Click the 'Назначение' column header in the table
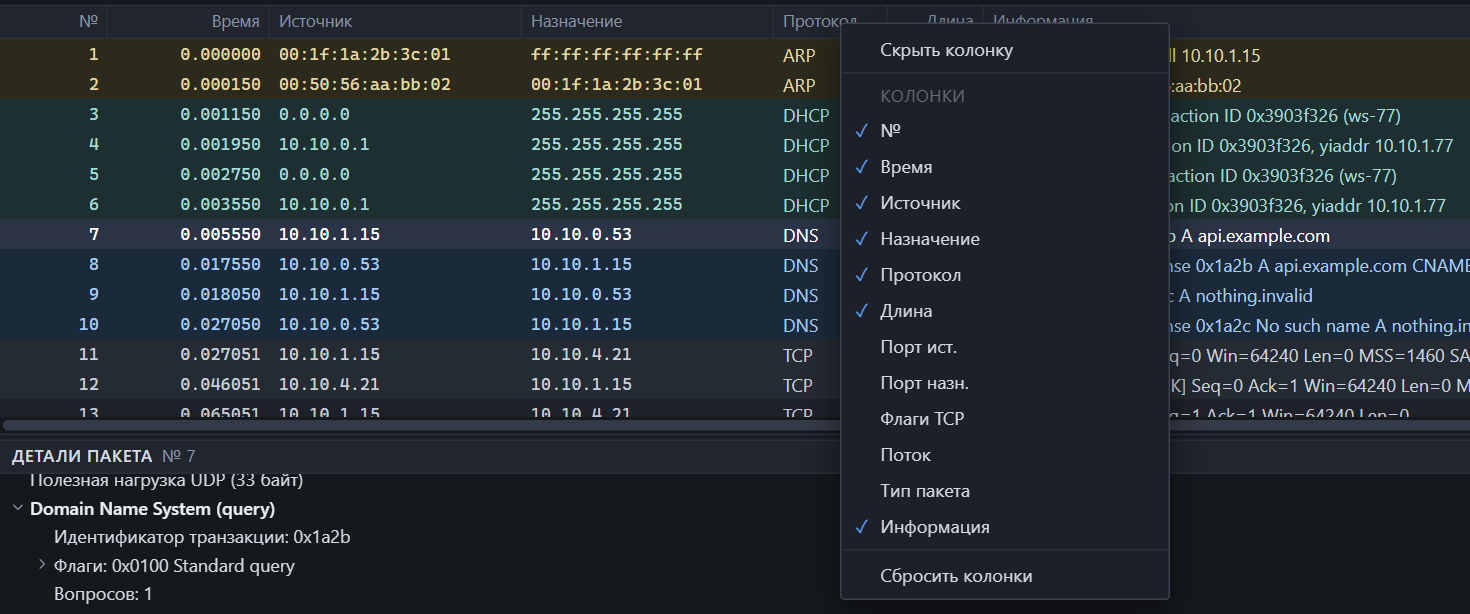The width and height of the screenshot is (1470, 614). (647, 21)
